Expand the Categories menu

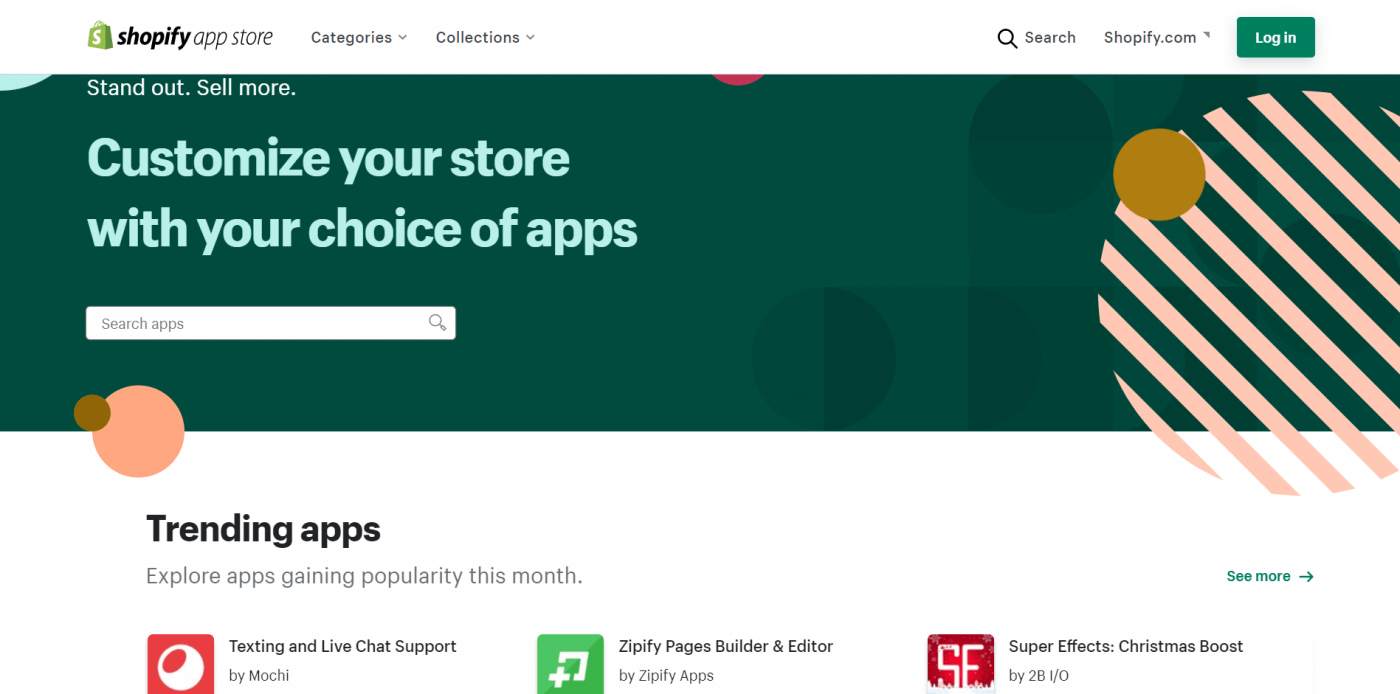[359, 37]
